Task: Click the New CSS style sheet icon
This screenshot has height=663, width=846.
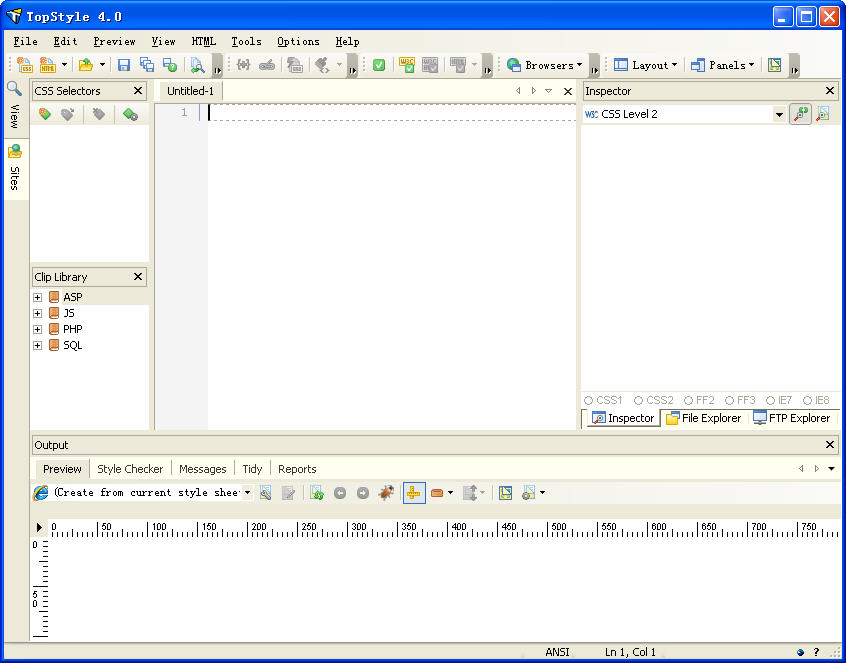Action: [25, 65]
